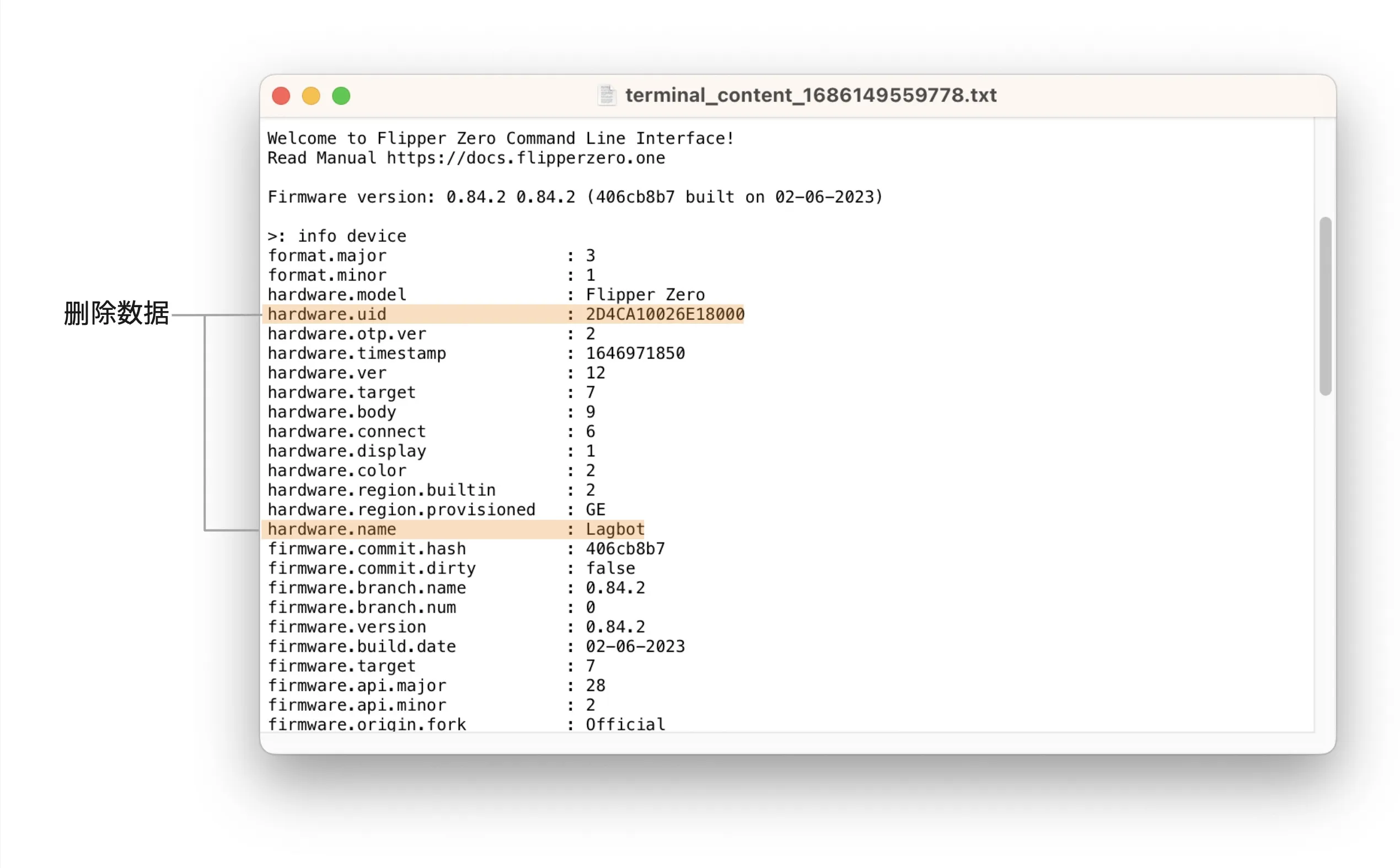This screenshot has width=1400, height=868.
Task: Click the hardware.name value Lagbot
Action: (x=615, y=529)
